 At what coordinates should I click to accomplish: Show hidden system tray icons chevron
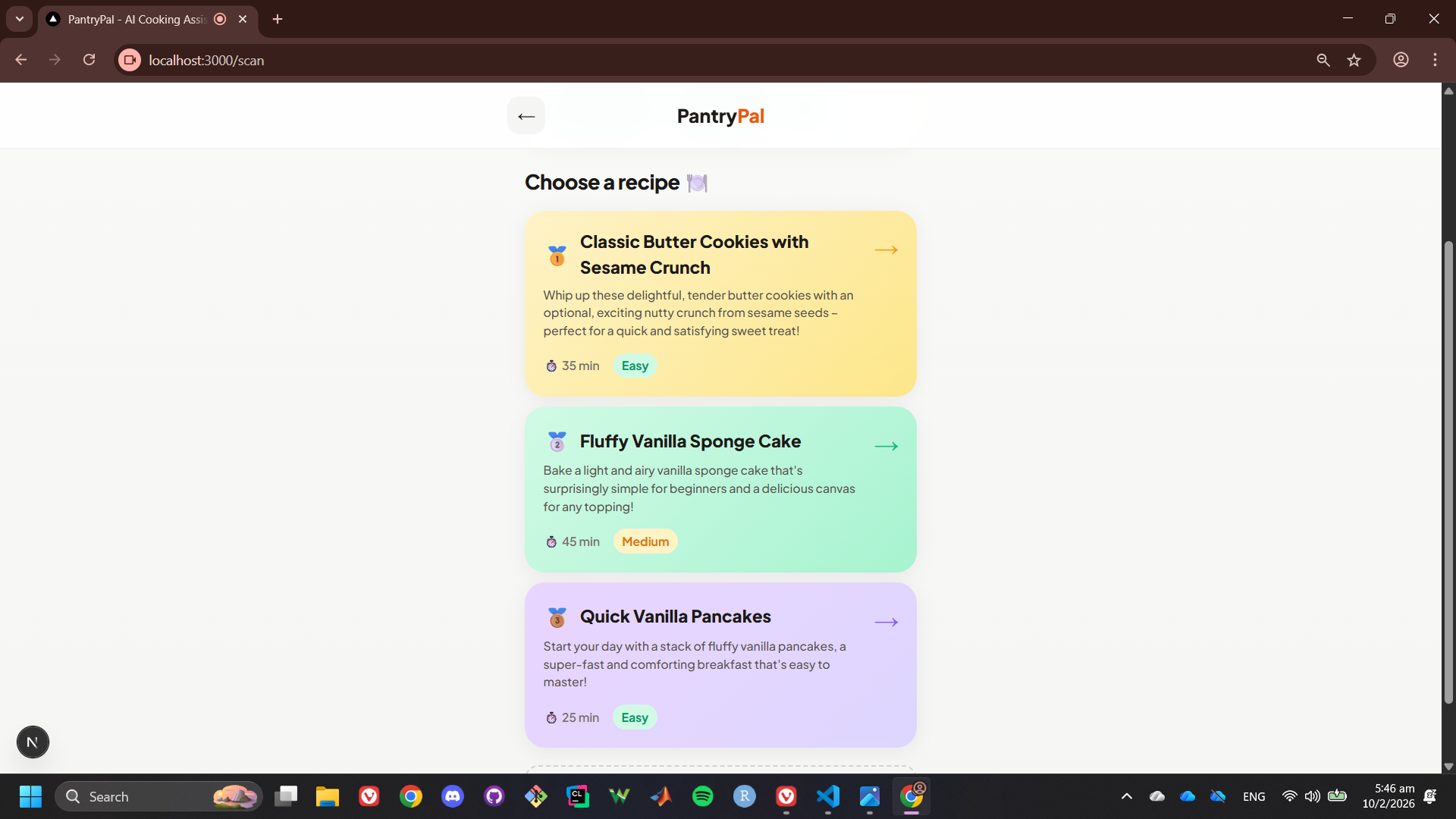(1127, 796)
